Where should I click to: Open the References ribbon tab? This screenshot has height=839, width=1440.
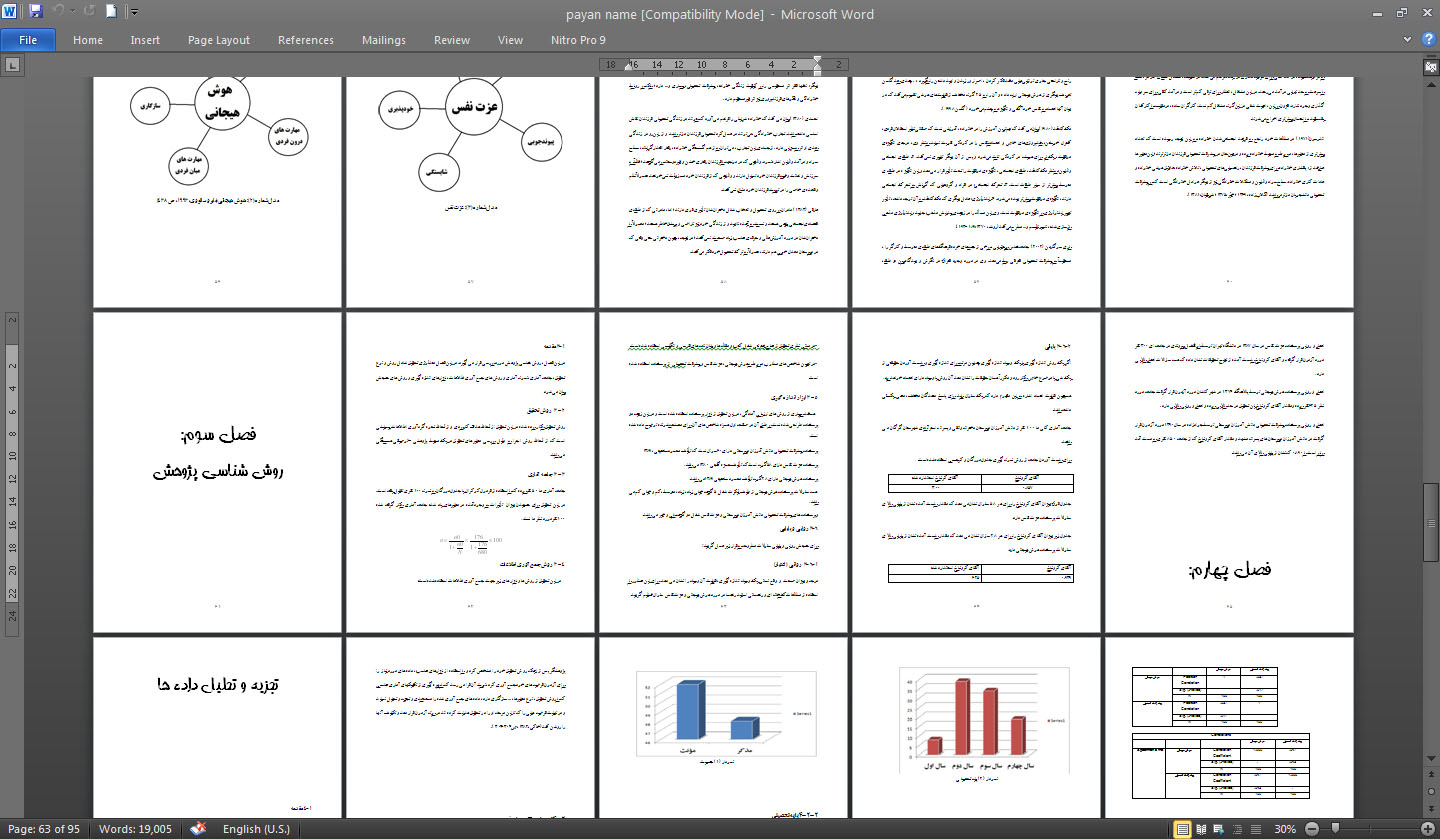pos(306,40)
